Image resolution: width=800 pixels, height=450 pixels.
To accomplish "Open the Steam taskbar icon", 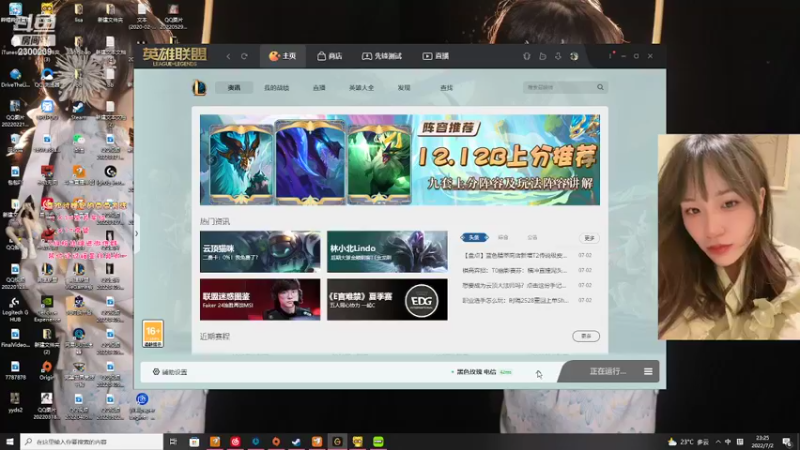I will click(x=296, y=441).
